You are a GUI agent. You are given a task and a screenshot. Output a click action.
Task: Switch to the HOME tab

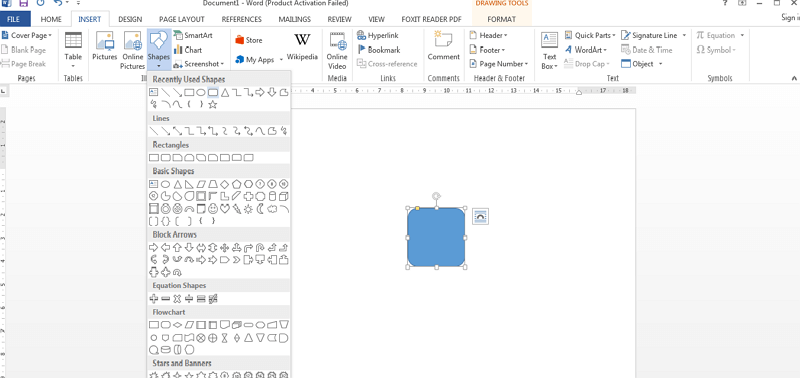pyautogui.click(x=51, y=19)
